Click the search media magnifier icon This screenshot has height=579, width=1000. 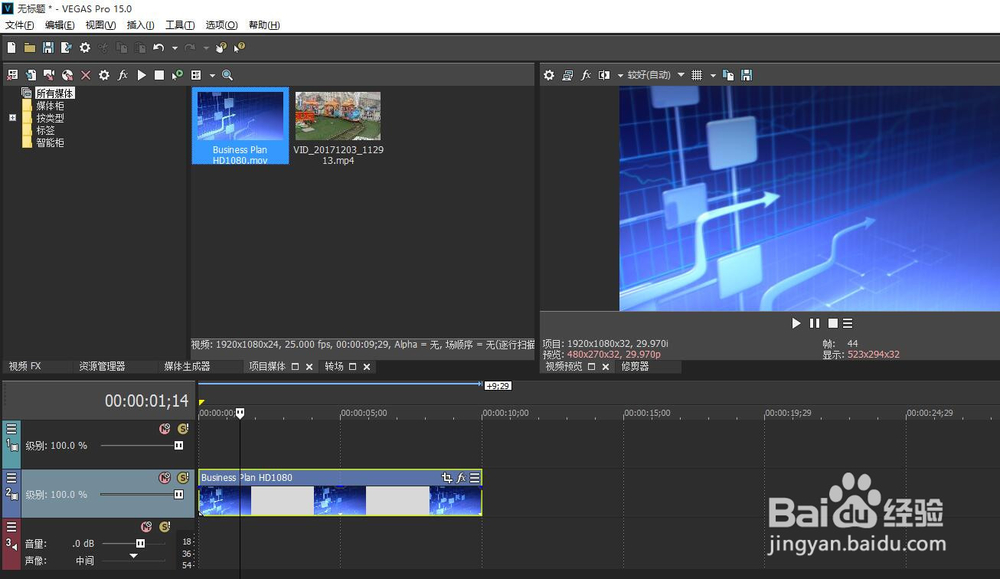[227, 75]
